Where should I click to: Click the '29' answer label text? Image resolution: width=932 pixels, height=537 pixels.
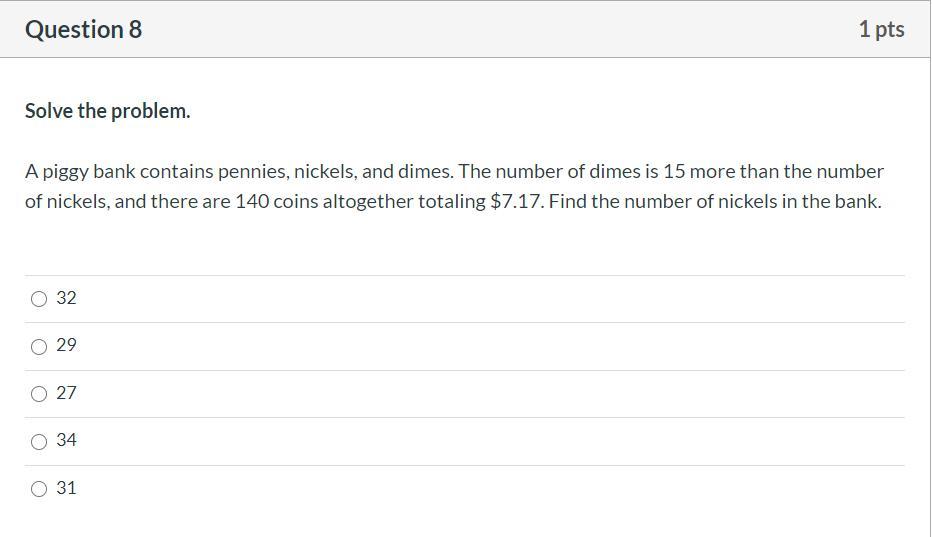click(66, 345)
